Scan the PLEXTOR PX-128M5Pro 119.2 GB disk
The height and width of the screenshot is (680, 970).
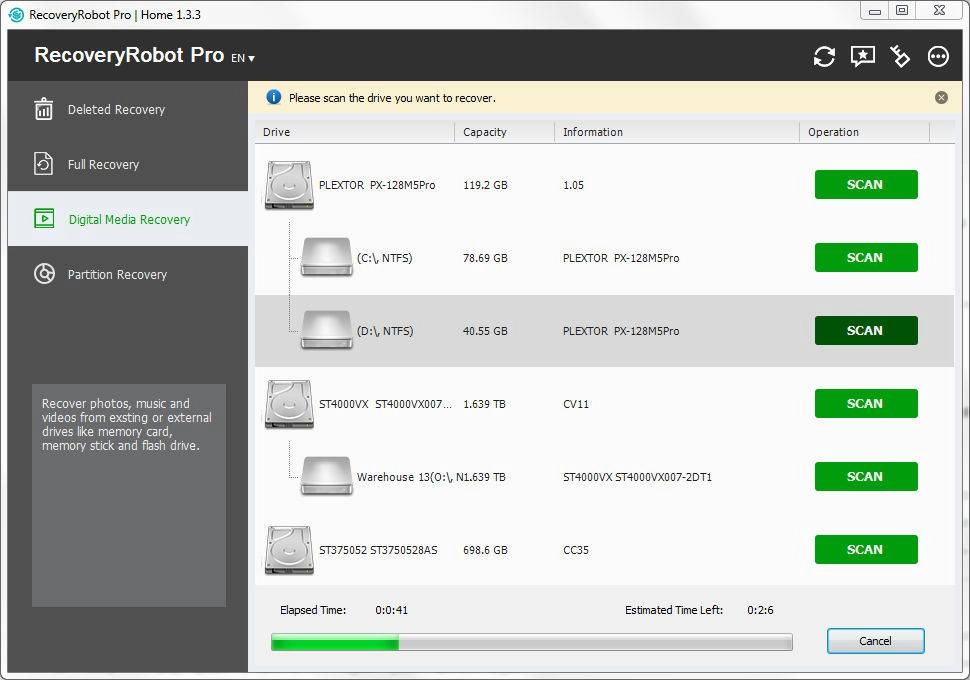(x=865, y=184)
